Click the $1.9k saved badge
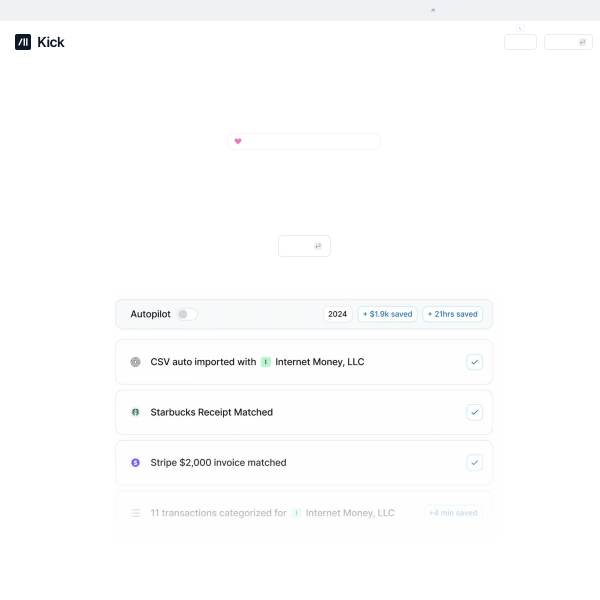Image resolution: width=600 pixels, height=600 pixels. pyautogui.click(x=388, y=314)
